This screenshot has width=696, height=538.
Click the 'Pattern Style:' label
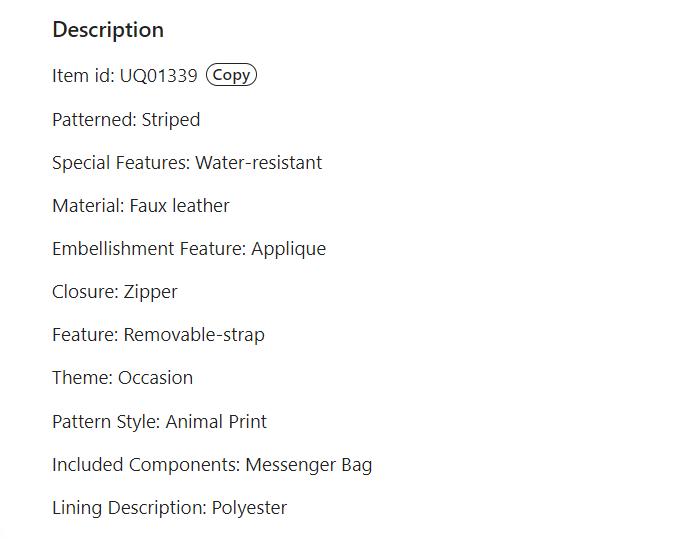coord(106,422)
